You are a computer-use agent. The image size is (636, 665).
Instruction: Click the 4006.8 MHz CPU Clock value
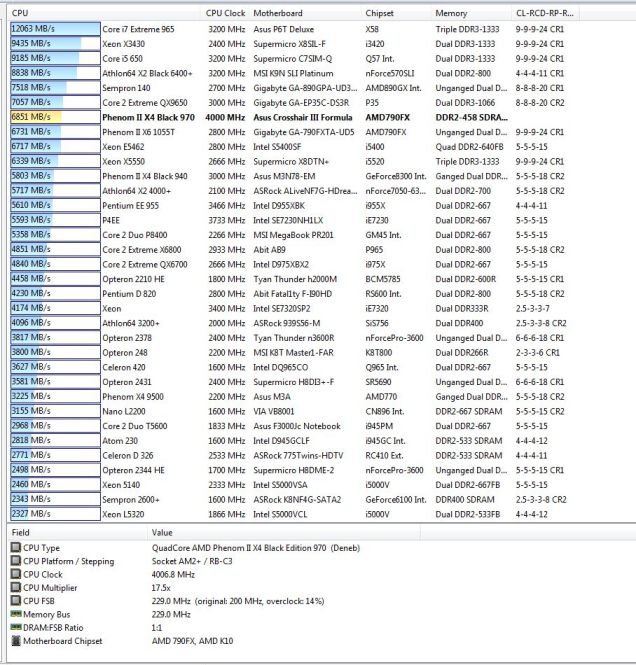pos(173,574)
